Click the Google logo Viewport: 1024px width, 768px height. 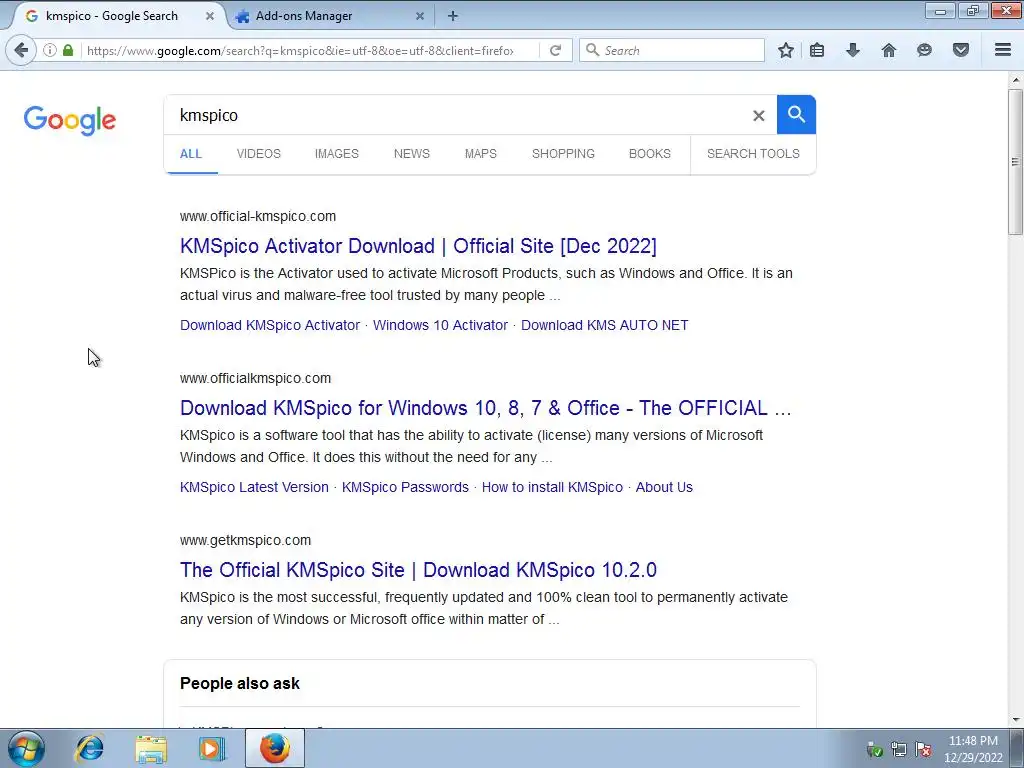[x=70, y=120]
